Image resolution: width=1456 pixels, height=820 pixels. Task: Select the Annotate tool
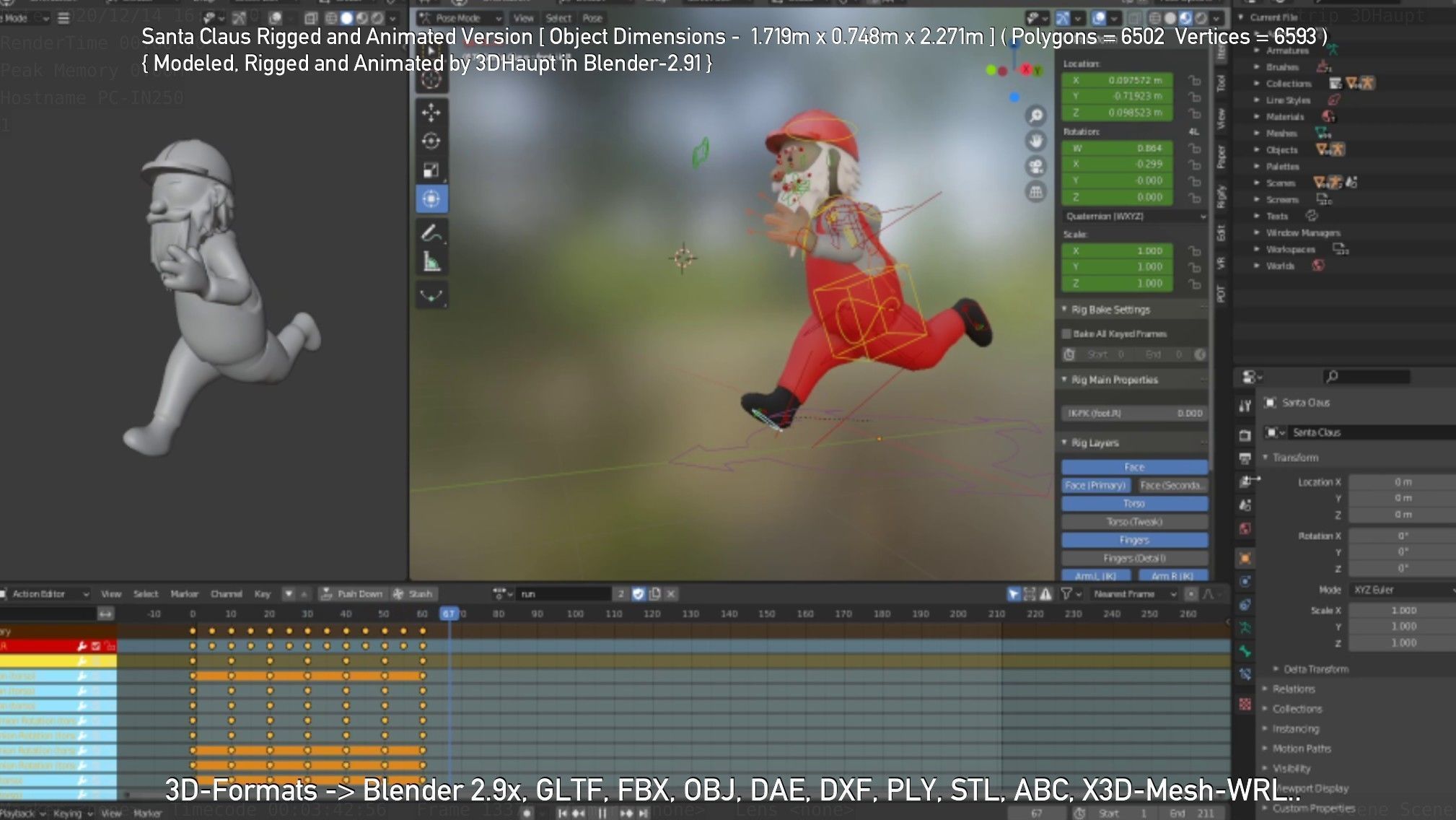coord(431,233)
